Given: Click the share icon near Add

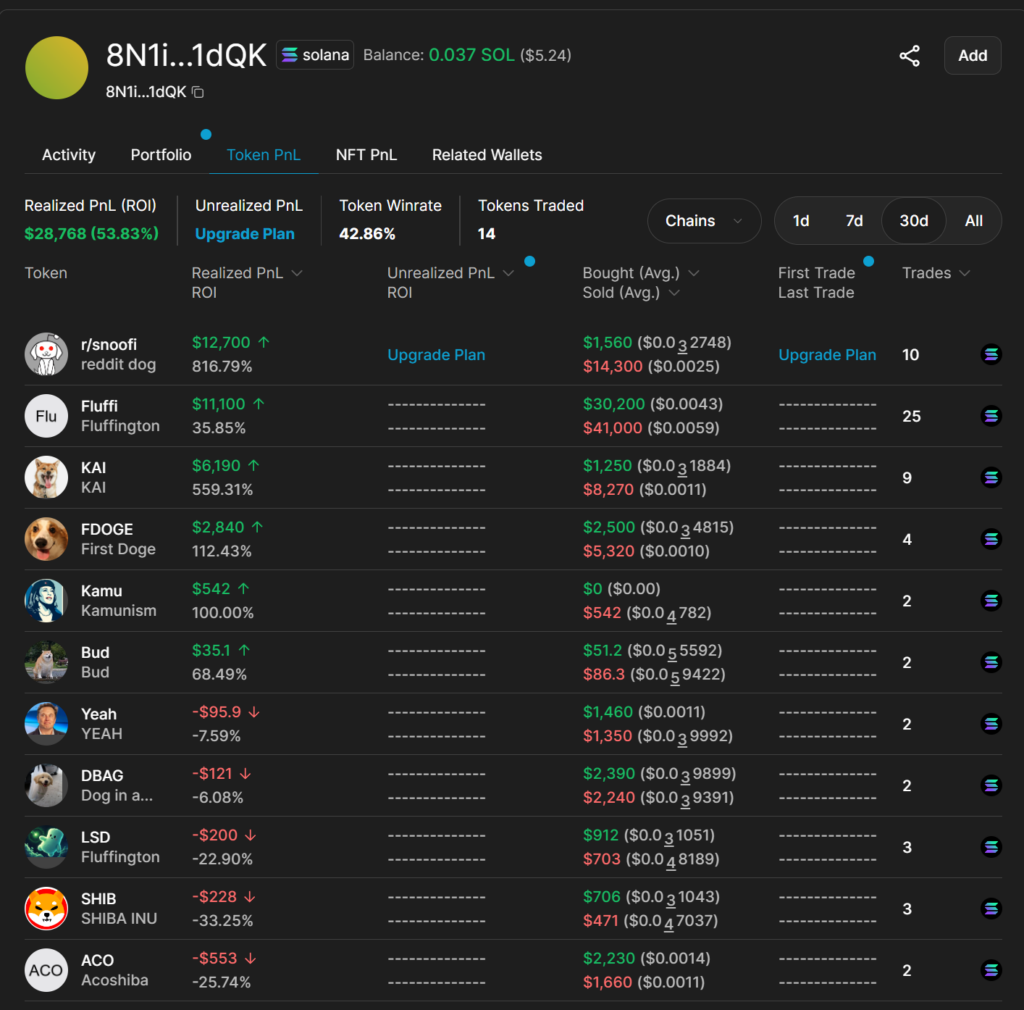Looking at the screenshot, I should 909,56.
